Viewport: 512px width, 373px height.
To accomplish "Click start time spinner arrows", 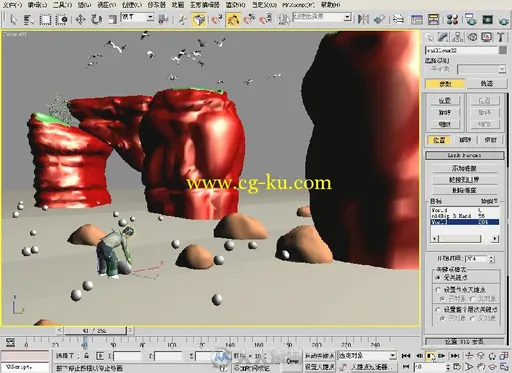I will point(492,258).
